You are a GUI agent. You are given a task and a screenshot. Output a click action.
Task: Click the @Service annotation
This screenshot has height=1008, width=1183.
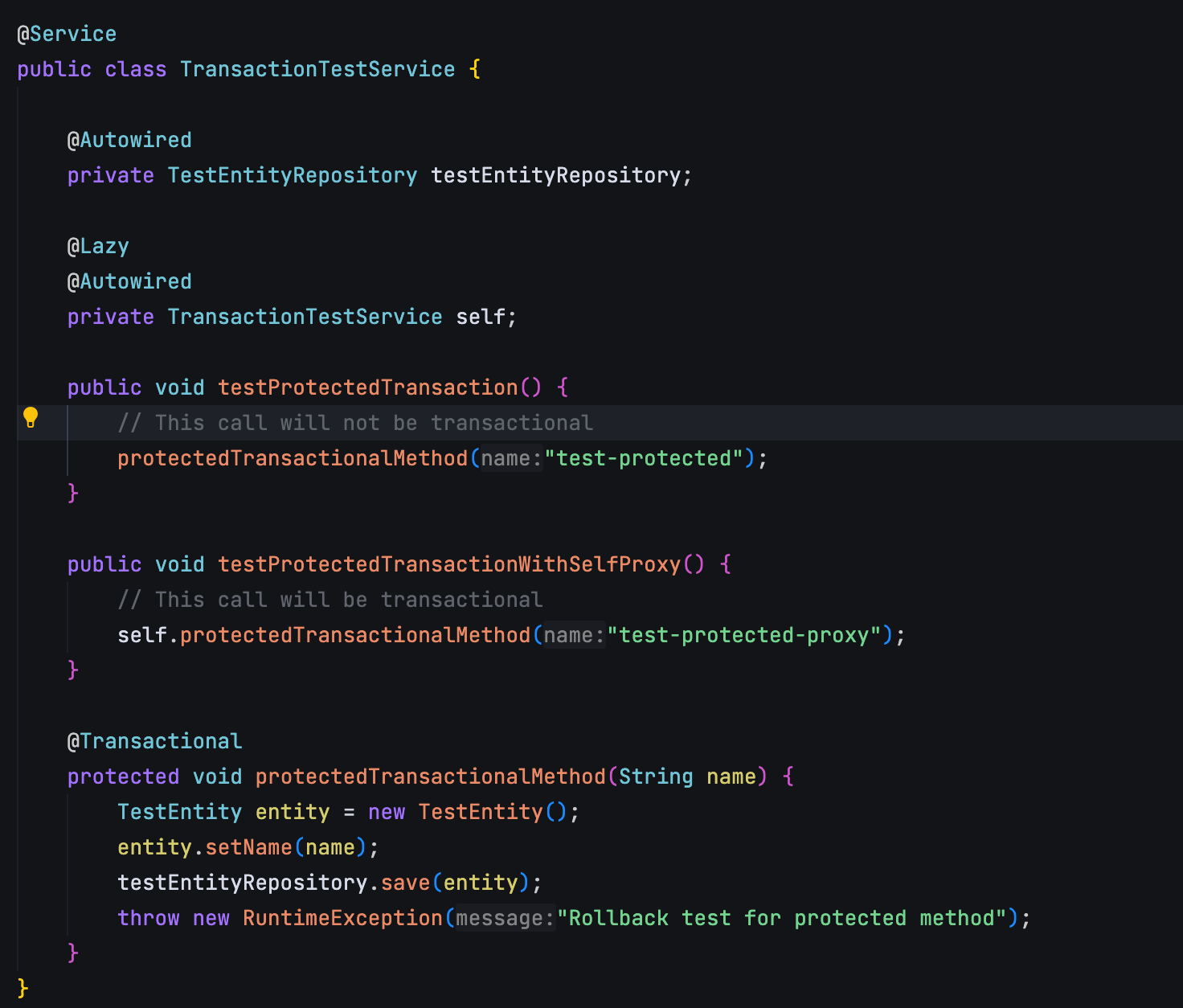[67, 34]
